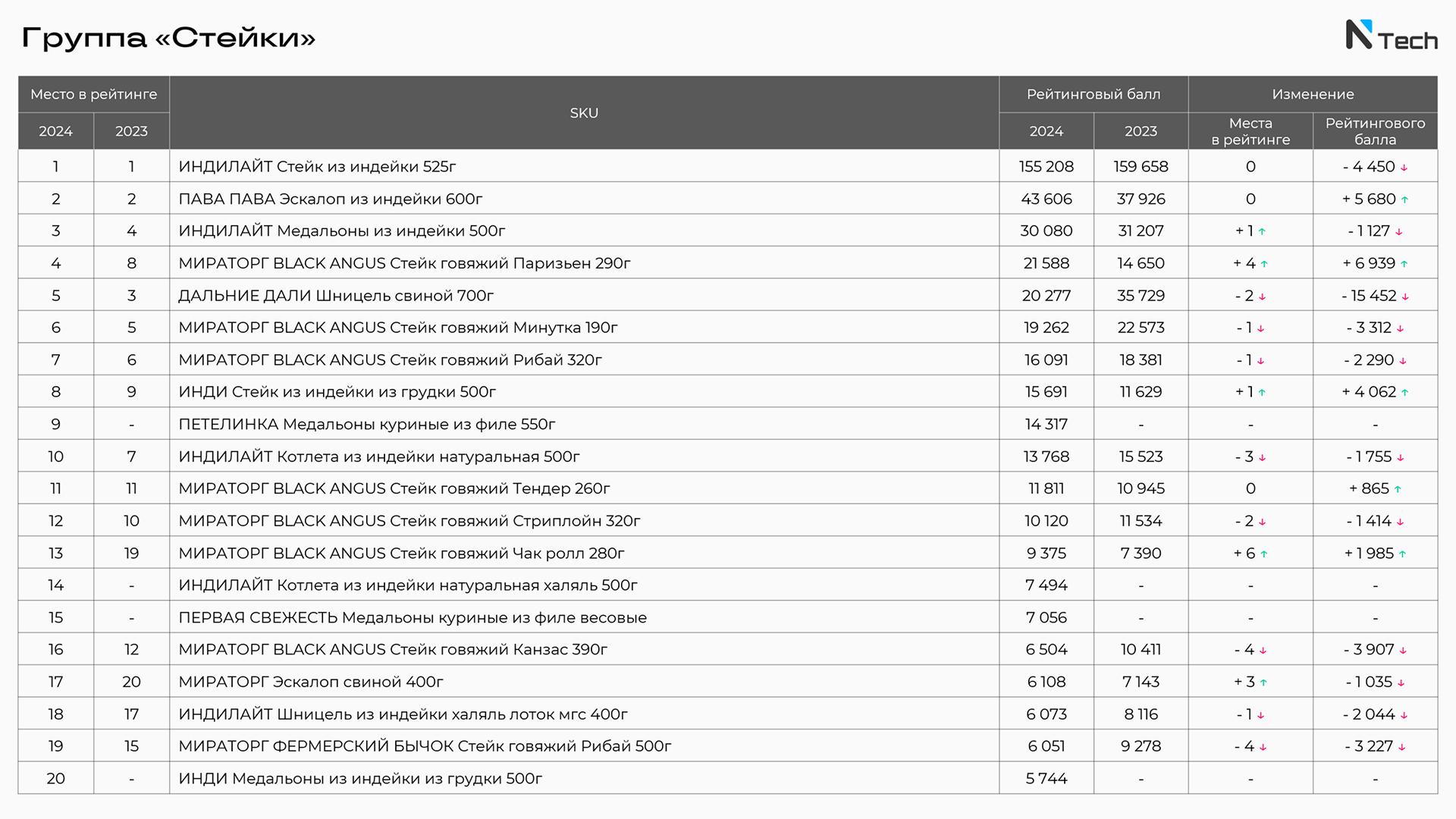Screen dimensions: 1456x819
Task: Select ПЕРВАЯ СВЕЖЕСТЬ Медальоны куриные весовые
Action: click(x=413, y=617)
